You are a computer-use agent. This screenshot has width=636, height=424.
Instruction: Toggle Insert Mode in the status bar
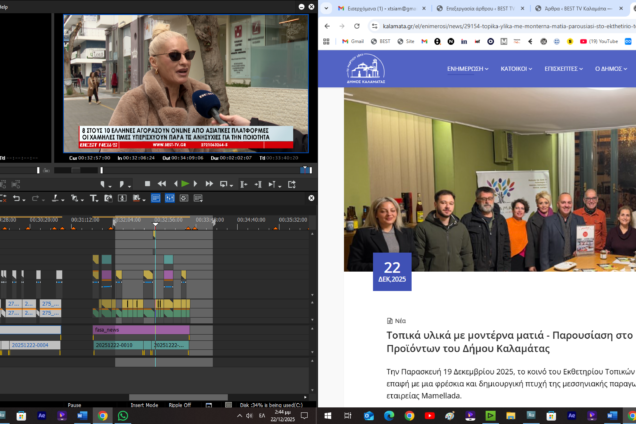click(143, 404)
